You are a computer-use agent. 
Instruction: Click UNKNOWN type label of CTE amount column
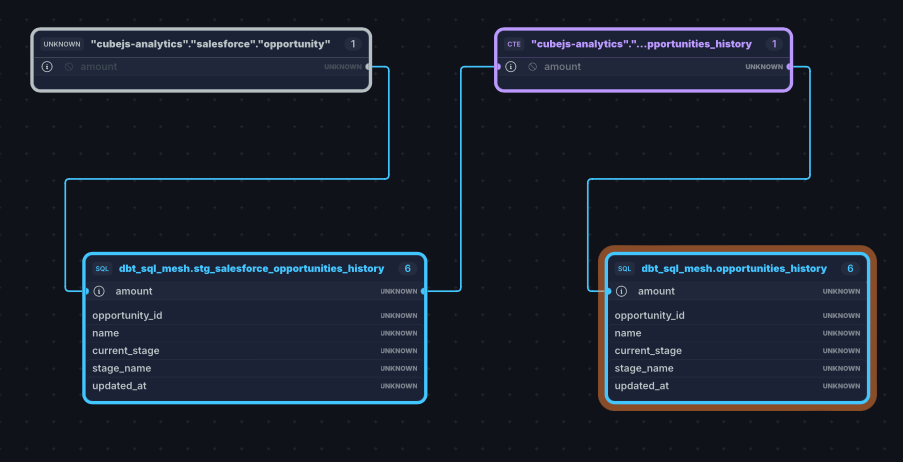click(x=764, y=67)
